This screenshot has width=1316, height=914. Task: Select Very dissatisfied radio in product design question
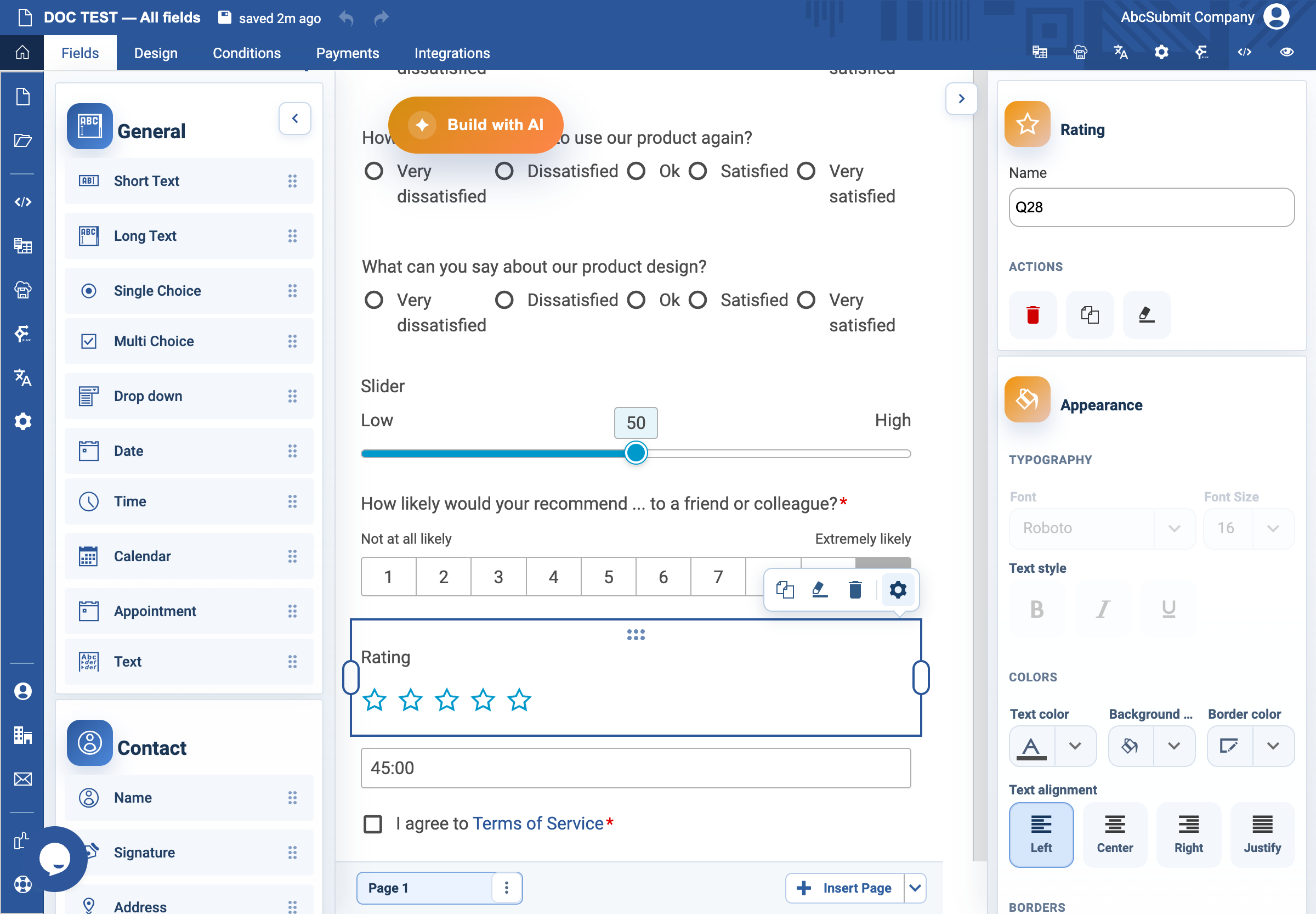point(374,300)
